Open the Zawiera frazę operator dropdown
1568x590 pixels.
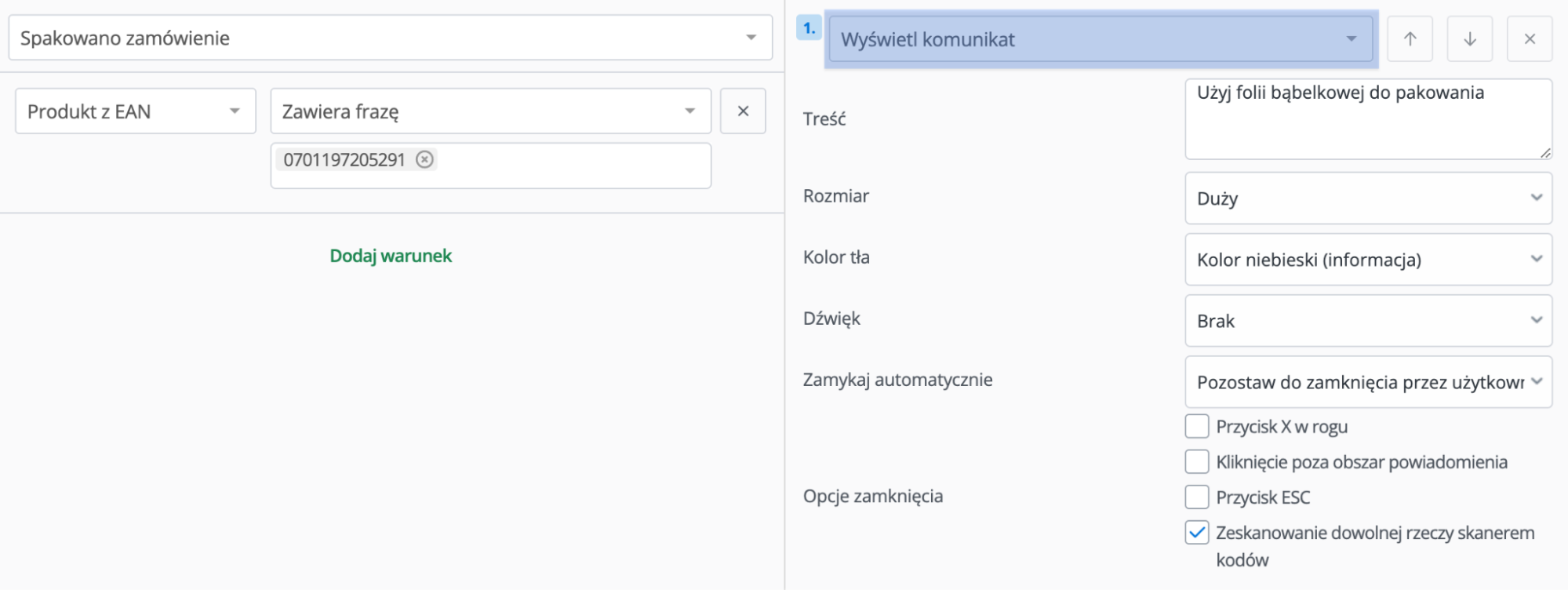[490, 111]
